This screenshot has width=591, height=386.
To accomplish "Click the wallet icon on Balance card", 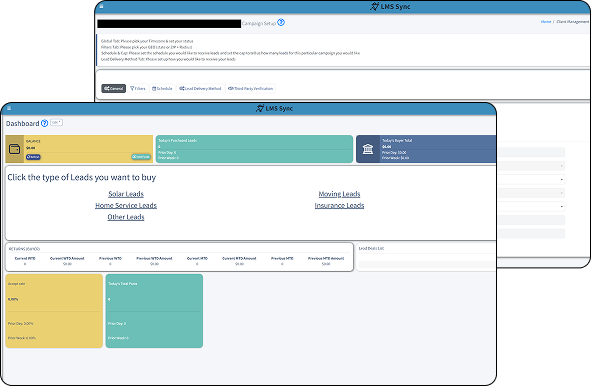I will 14,149.
